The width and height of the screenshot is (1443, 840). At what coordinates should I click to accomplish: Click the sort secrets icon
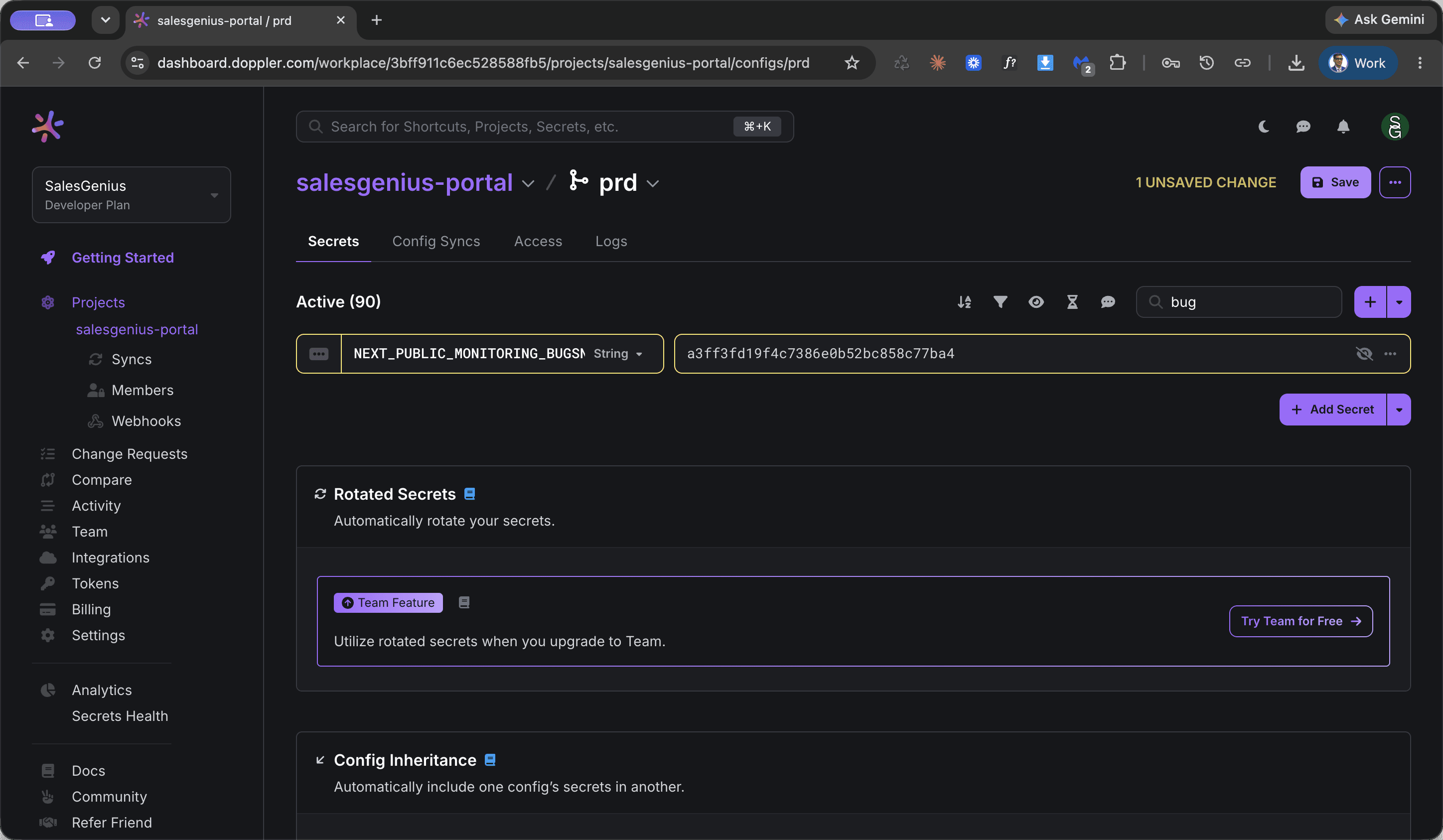(x=964, y=302)
